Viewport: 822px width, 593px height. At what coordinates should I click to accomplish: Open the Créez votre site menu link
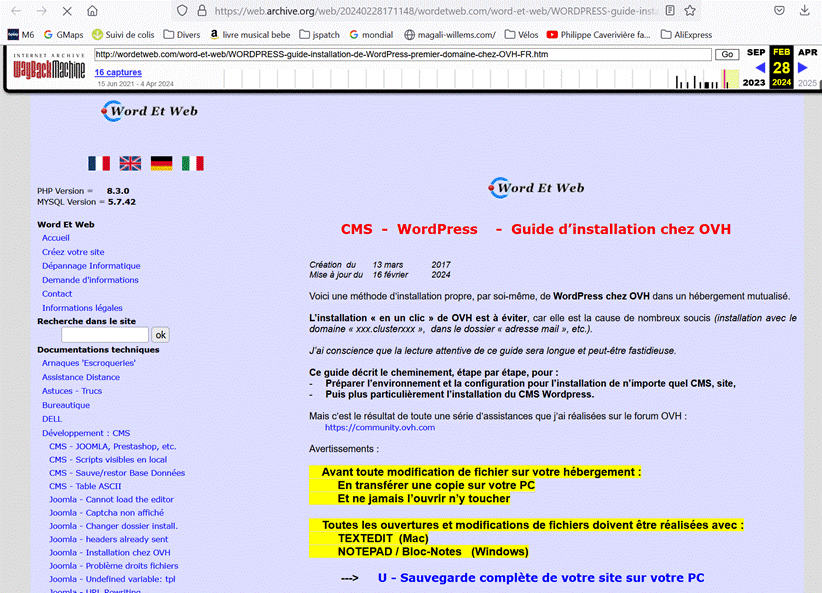tap(73, 252)
